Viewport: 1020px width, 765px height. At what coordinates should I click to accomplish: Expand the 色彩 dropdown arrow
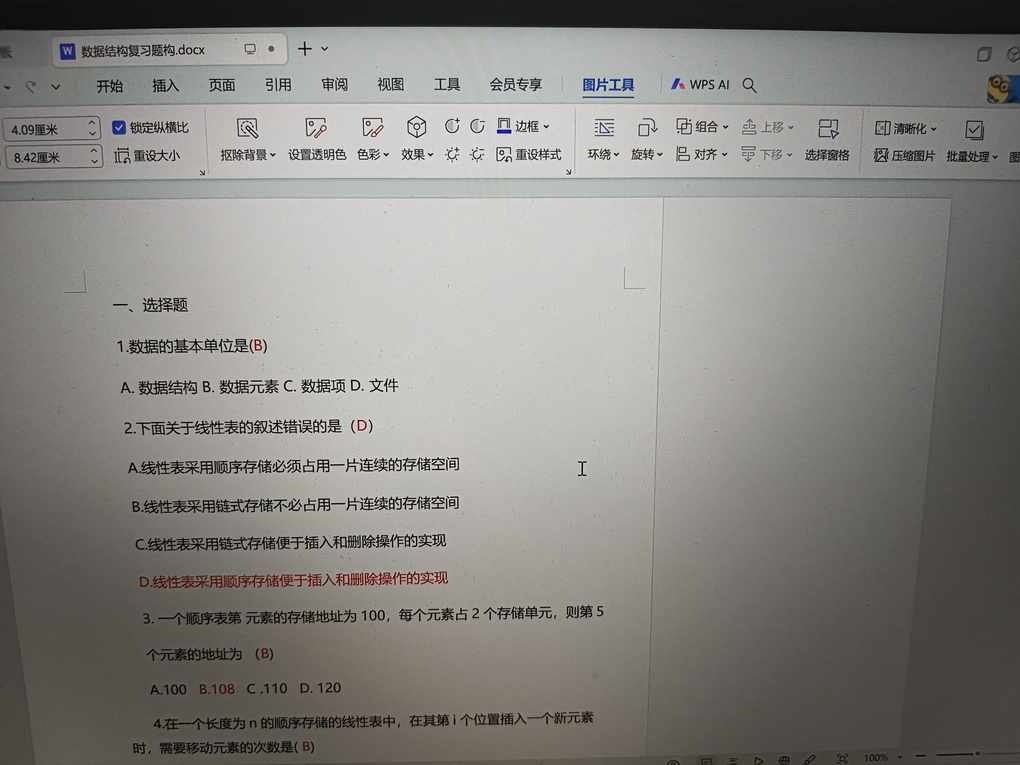pos(386,155)
